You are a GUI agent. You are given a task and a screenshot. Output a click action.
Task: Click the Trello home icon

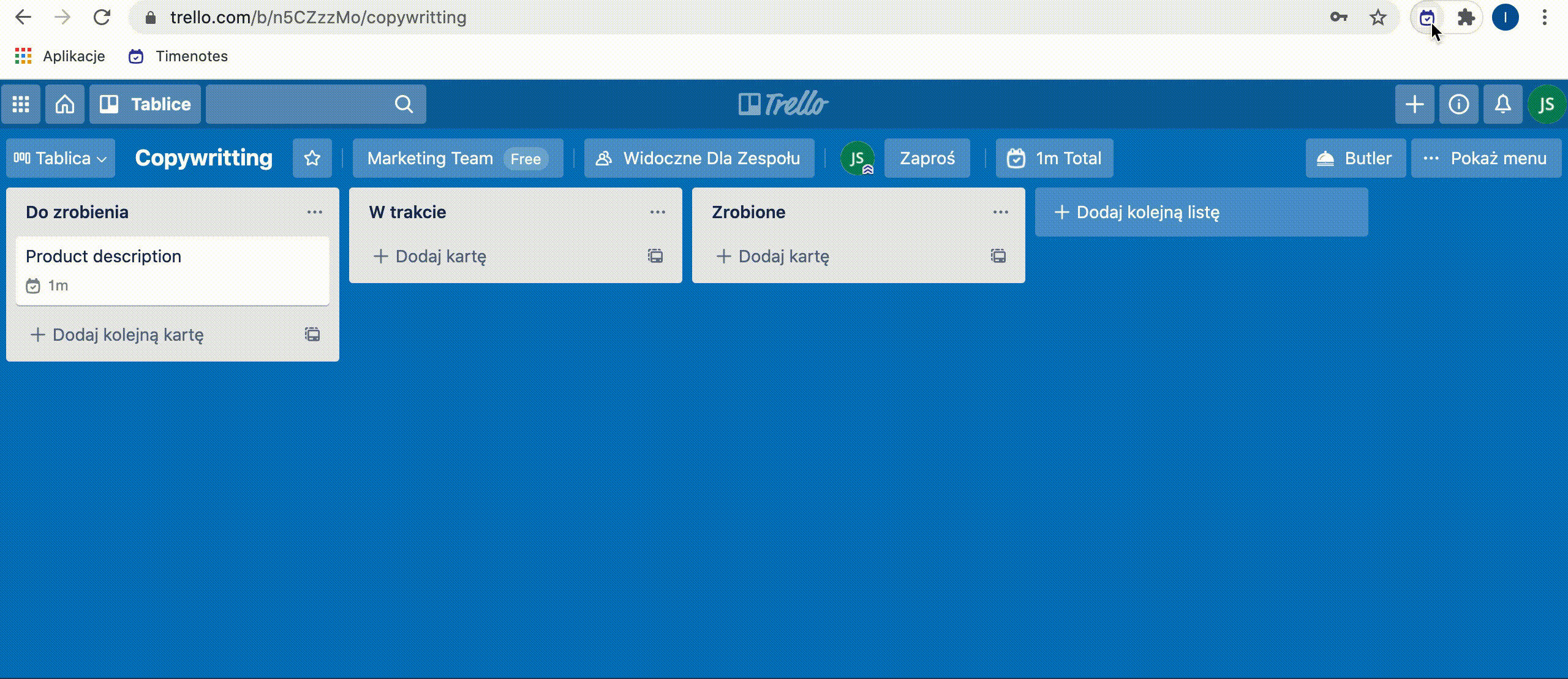coord(65,104)
